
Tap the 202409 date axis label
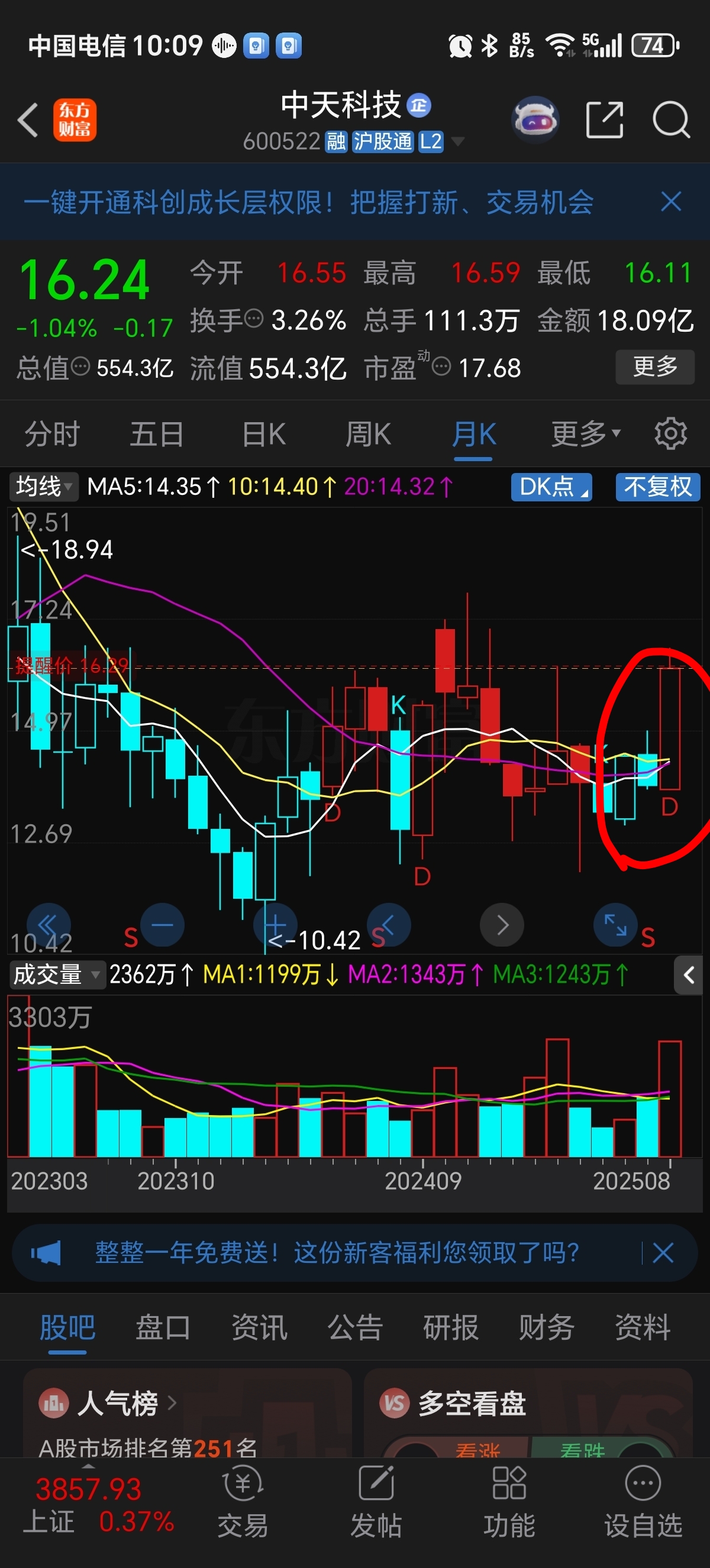pos(423,1181)
